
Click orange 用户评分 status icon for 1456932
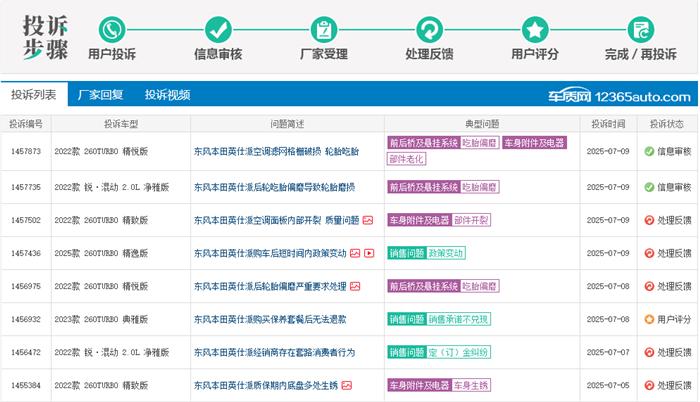click(649, 319)
